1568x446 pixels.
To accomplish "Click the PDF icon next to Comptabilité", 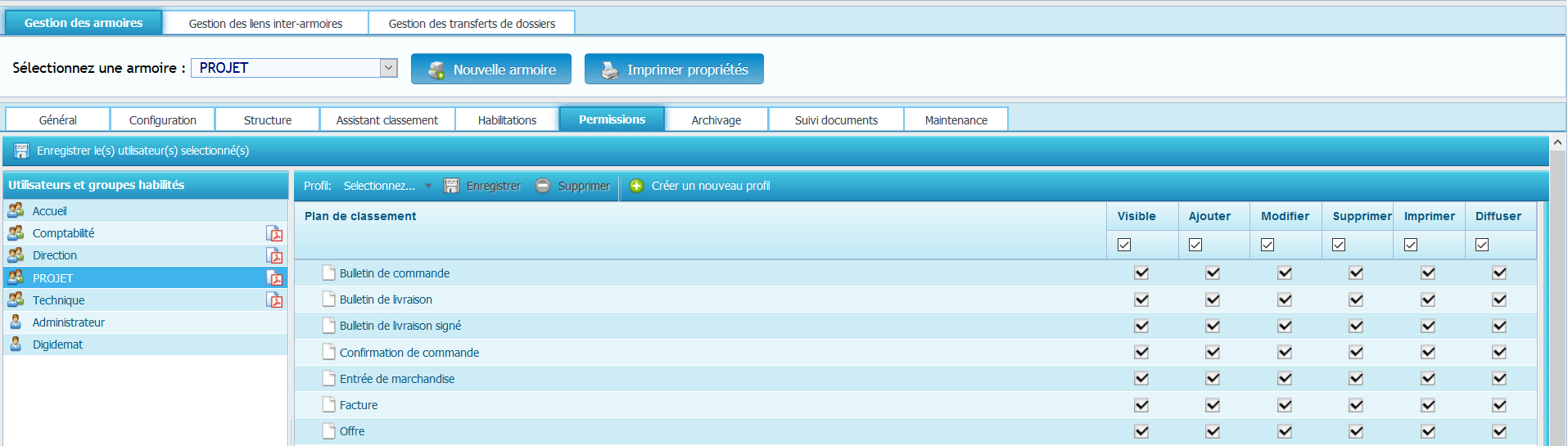I will coord(274,234).
